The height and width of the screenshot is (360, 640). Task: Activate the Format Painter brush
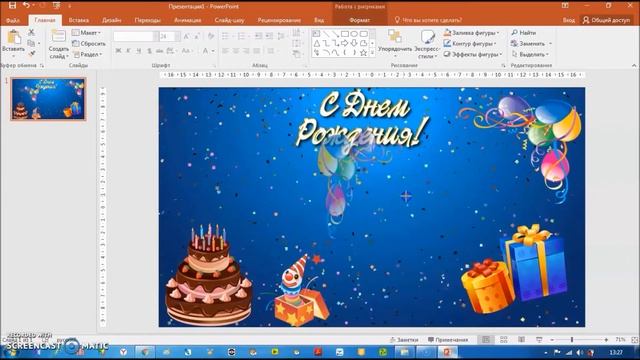point(31,53)
